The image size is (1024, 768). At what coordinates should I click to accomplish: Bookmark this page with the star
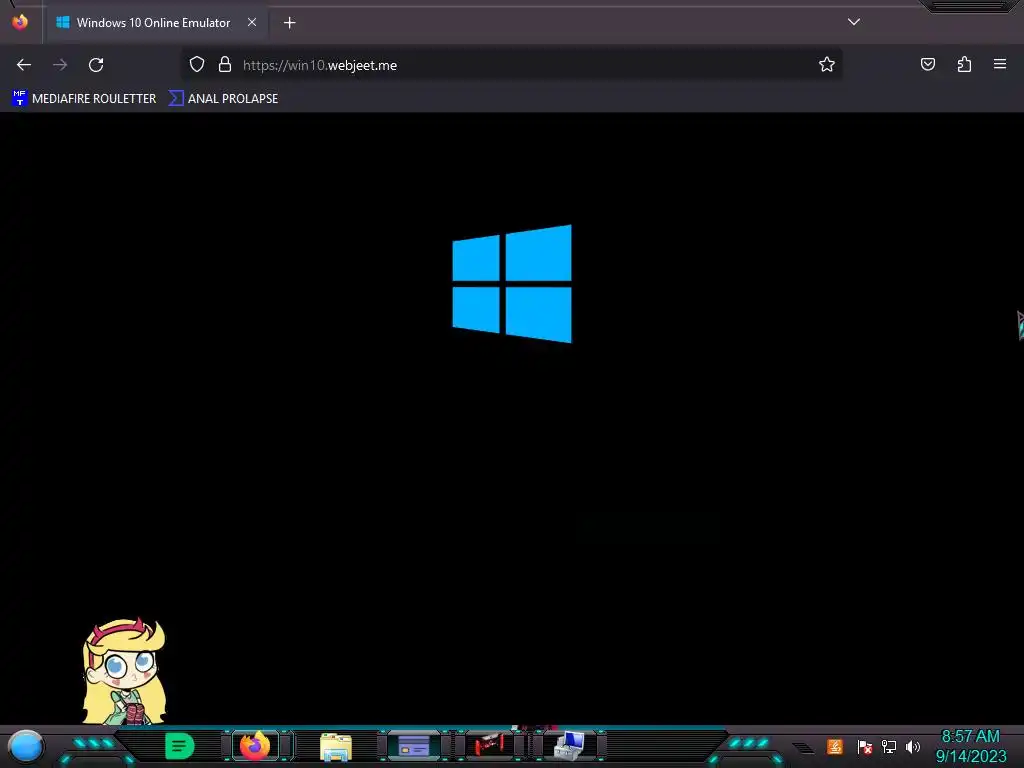(827, 64)
